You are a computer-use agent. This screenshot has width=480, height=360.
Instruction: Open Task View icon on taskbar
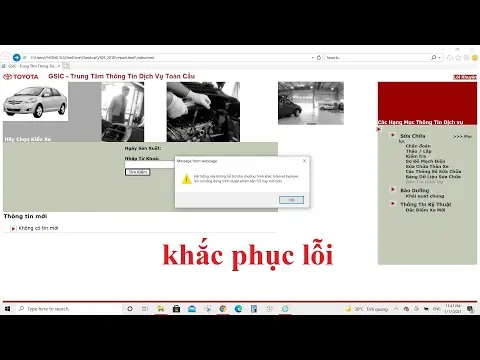(145, 309)
